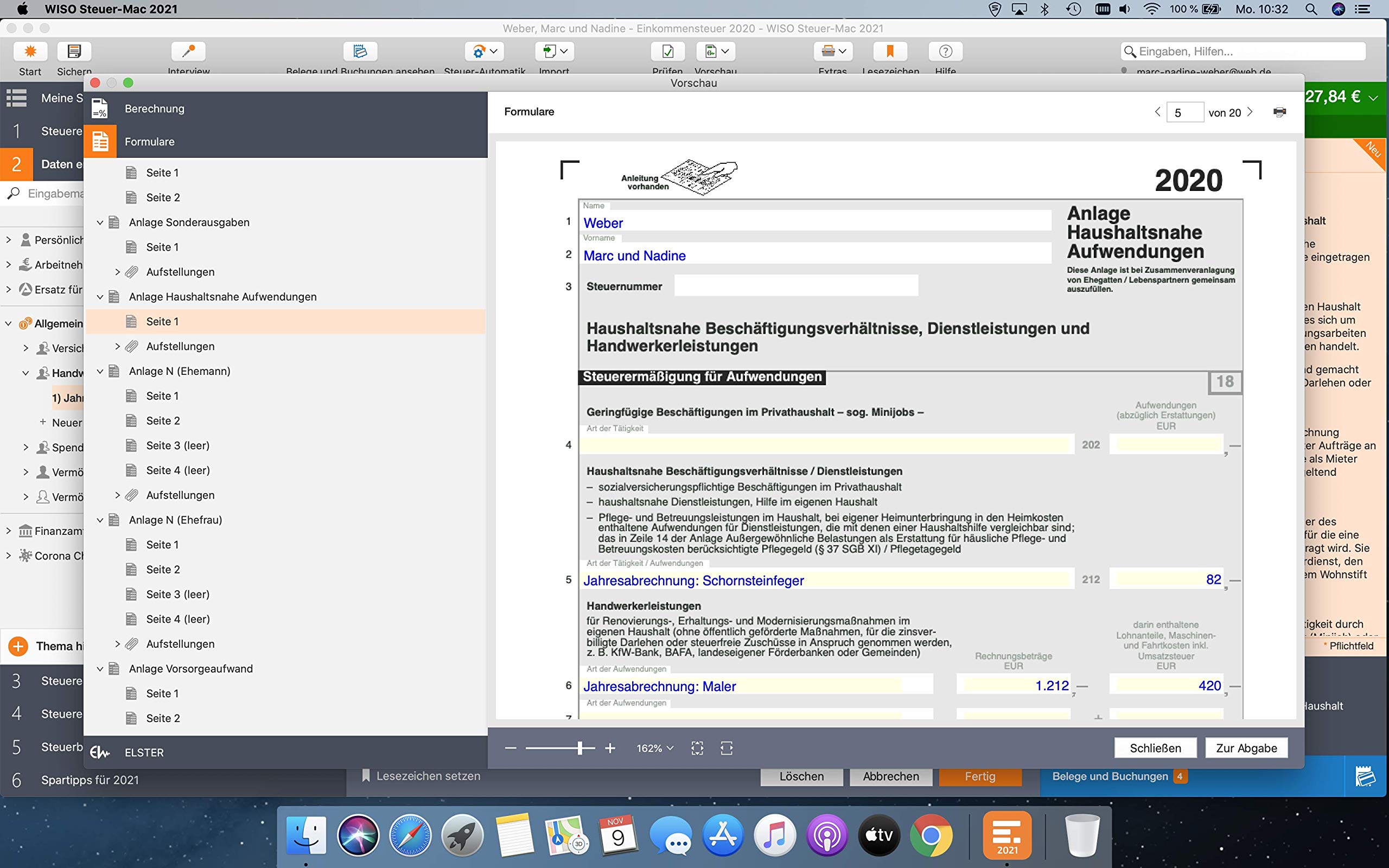The height and width of the screenshot is (868, 1389).
Task: Click the orange Fertig button
Action: [980, 777]
